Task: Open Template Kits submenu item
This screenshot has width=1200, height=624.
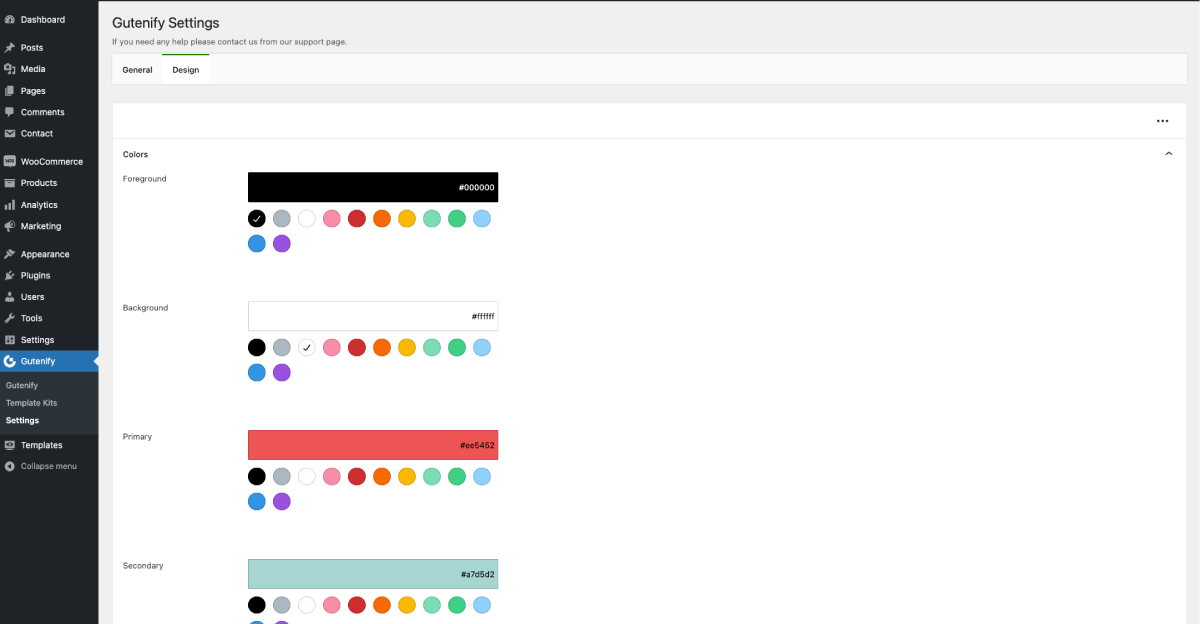Action: pos(32,403)
